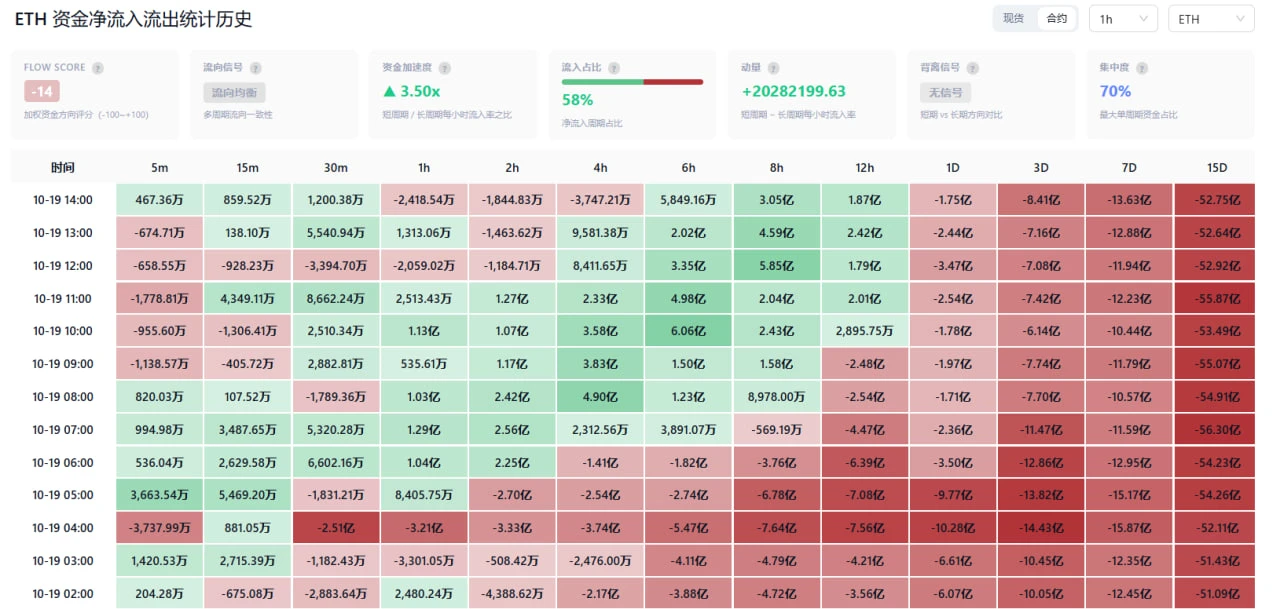1280x609 pixels.
Task: Select the 12h column header
Action: point(865,167)
